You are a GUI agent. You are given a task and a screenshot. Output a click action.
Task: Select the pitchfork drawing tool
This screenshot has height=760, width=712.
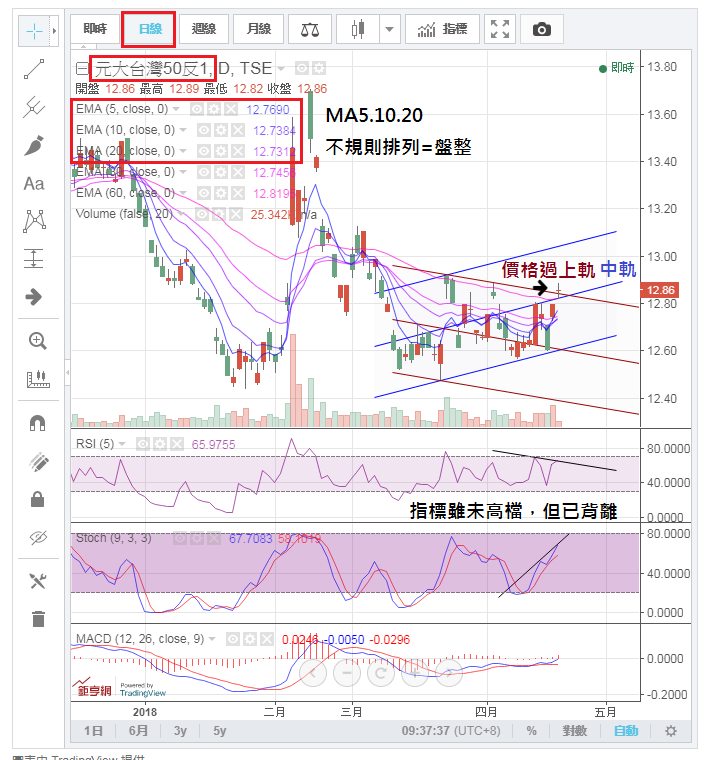click(x=34, y=107)
